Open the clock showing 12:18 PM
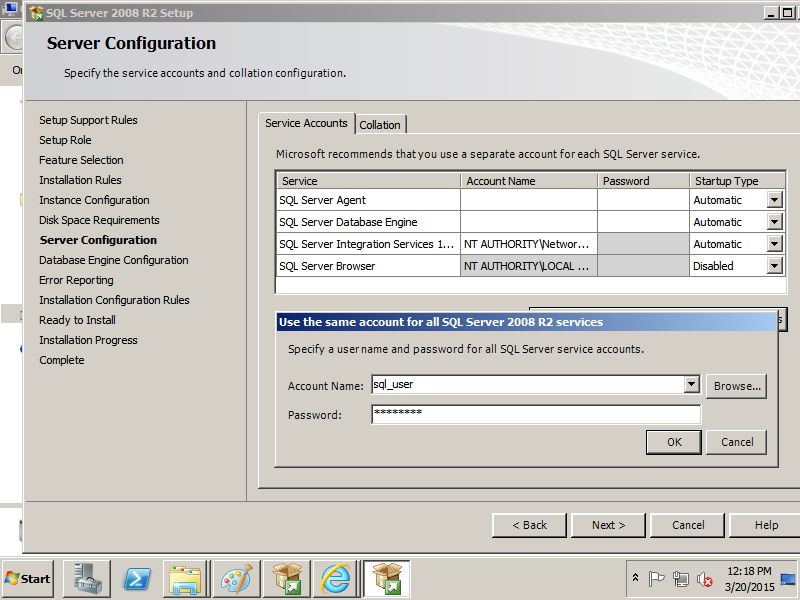 pyautogui.click(x=749, y=579)
